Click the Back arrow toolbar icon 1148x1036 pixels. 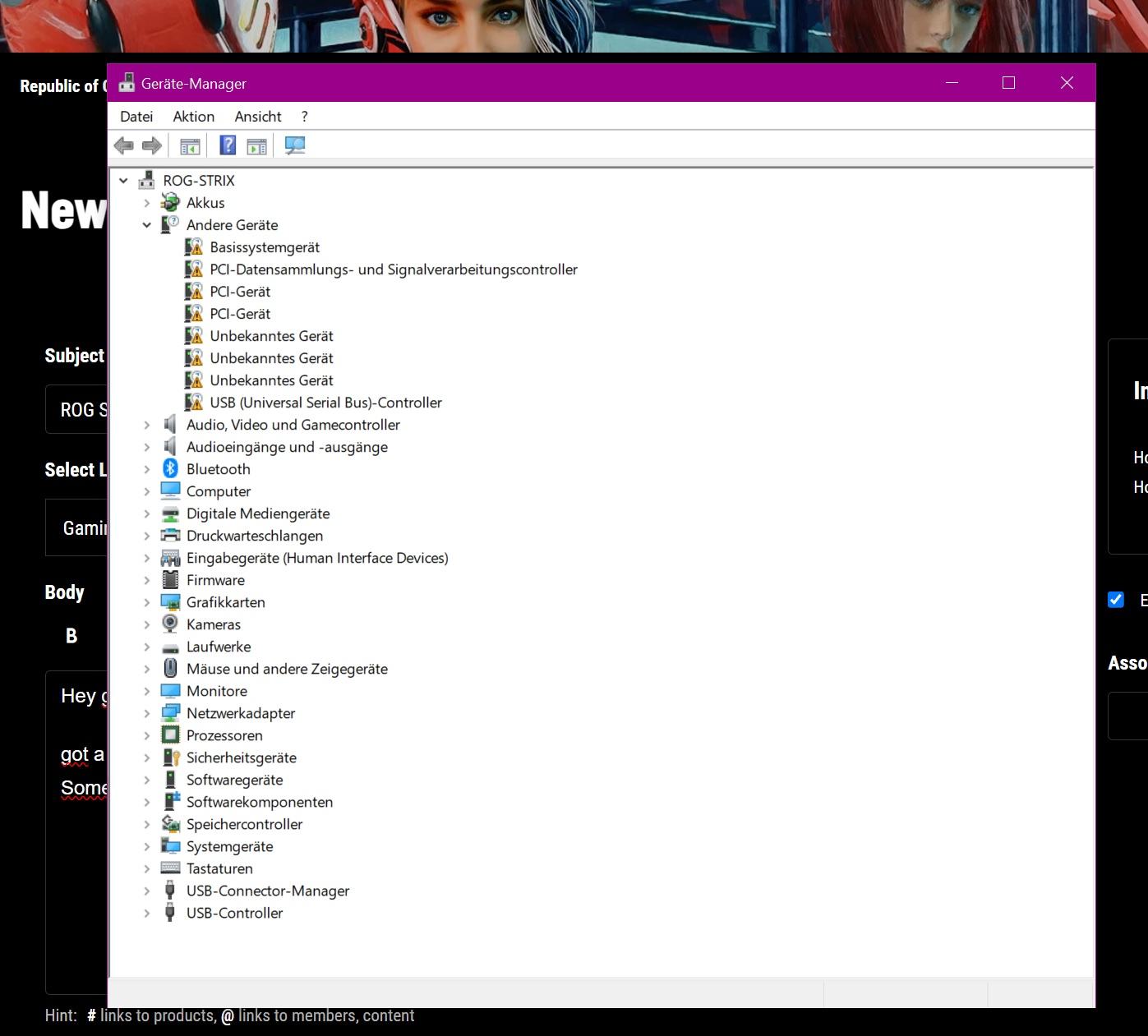click(124, 146)
